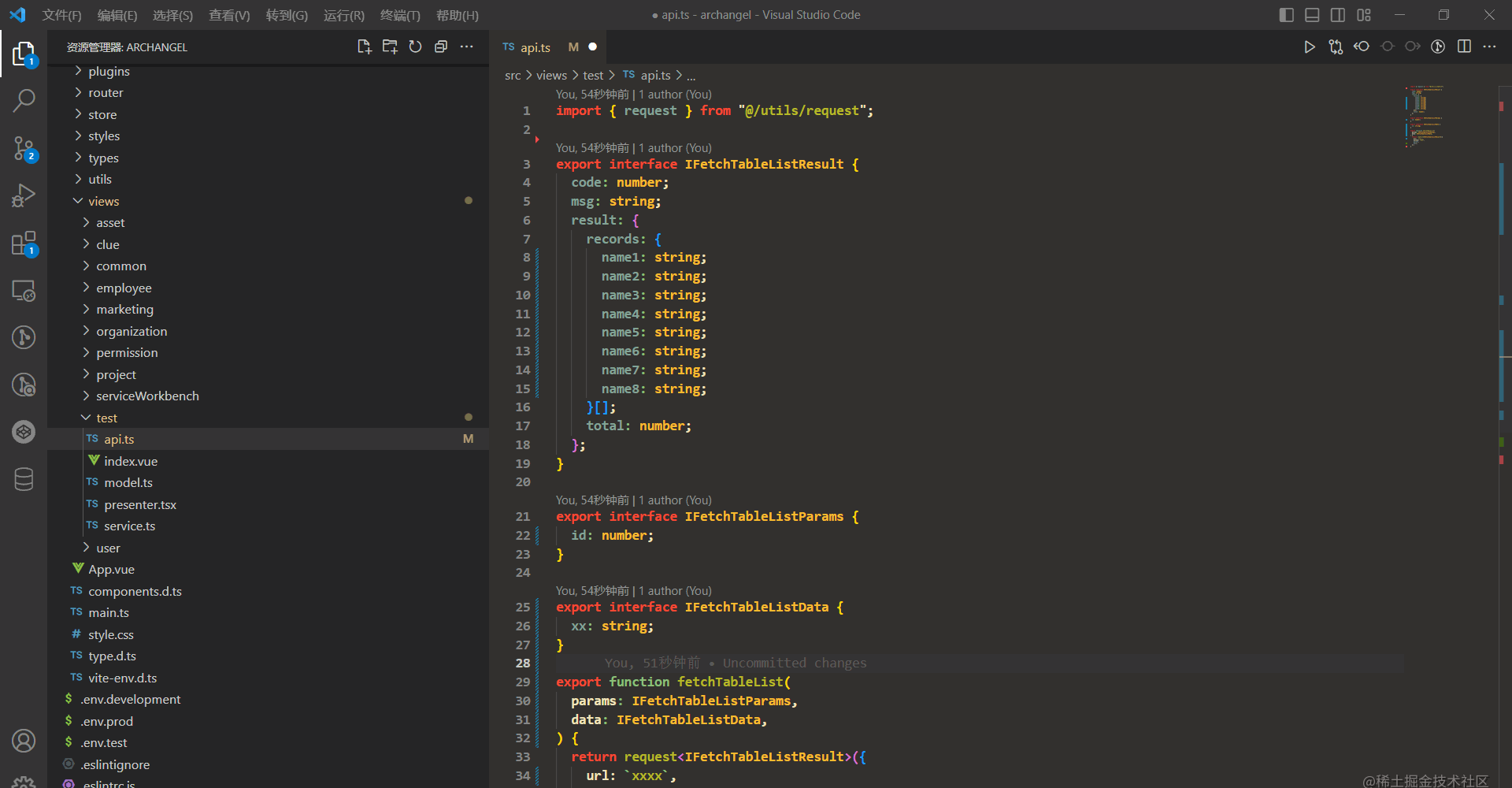Collapse all folders in explorer
The height and width of the screenshot is (788, 1512).
coord(441,46)
